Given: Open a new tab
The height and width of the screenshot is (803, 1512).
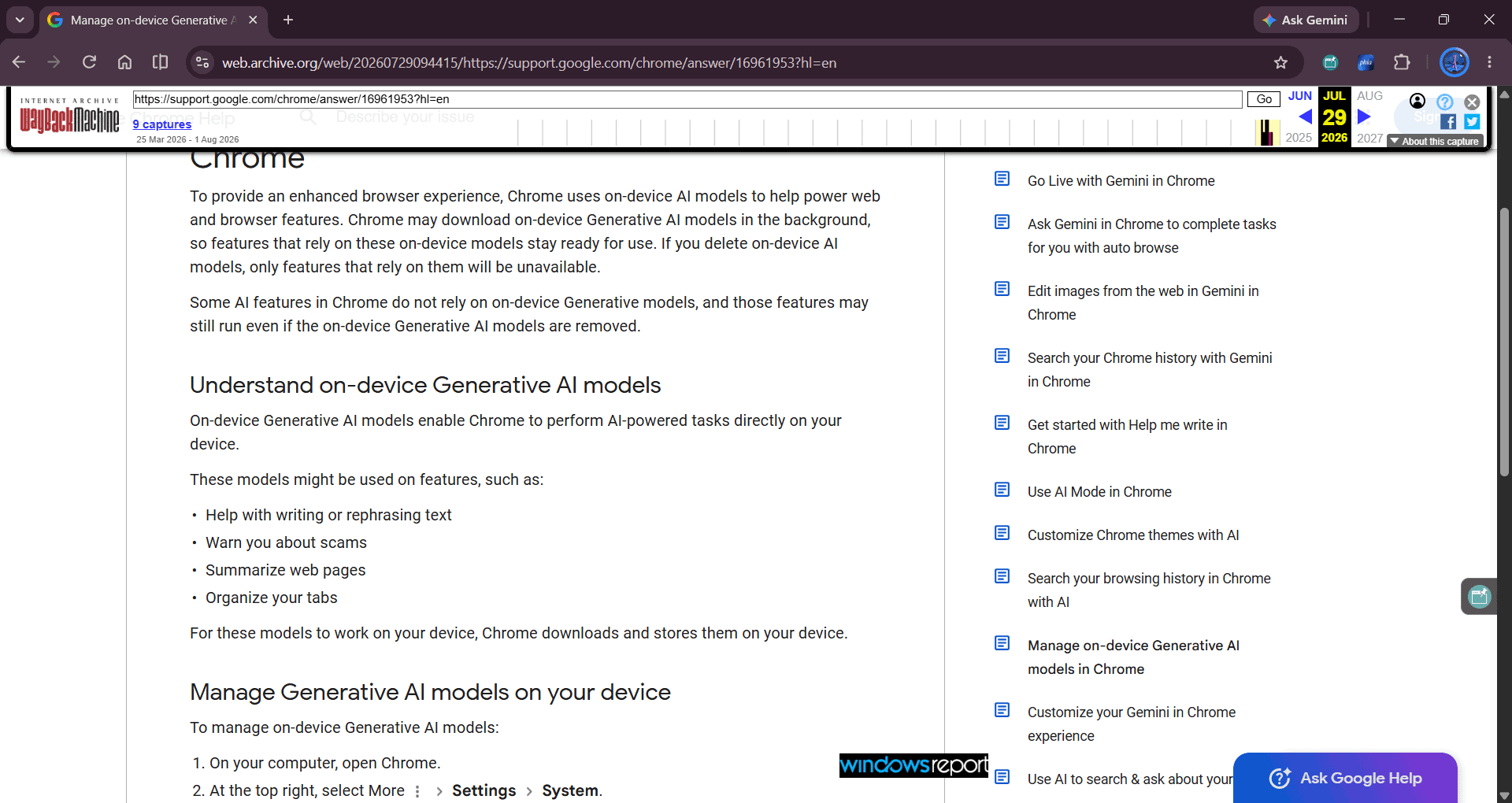Looking at the screenshot, I should [288, 20].
